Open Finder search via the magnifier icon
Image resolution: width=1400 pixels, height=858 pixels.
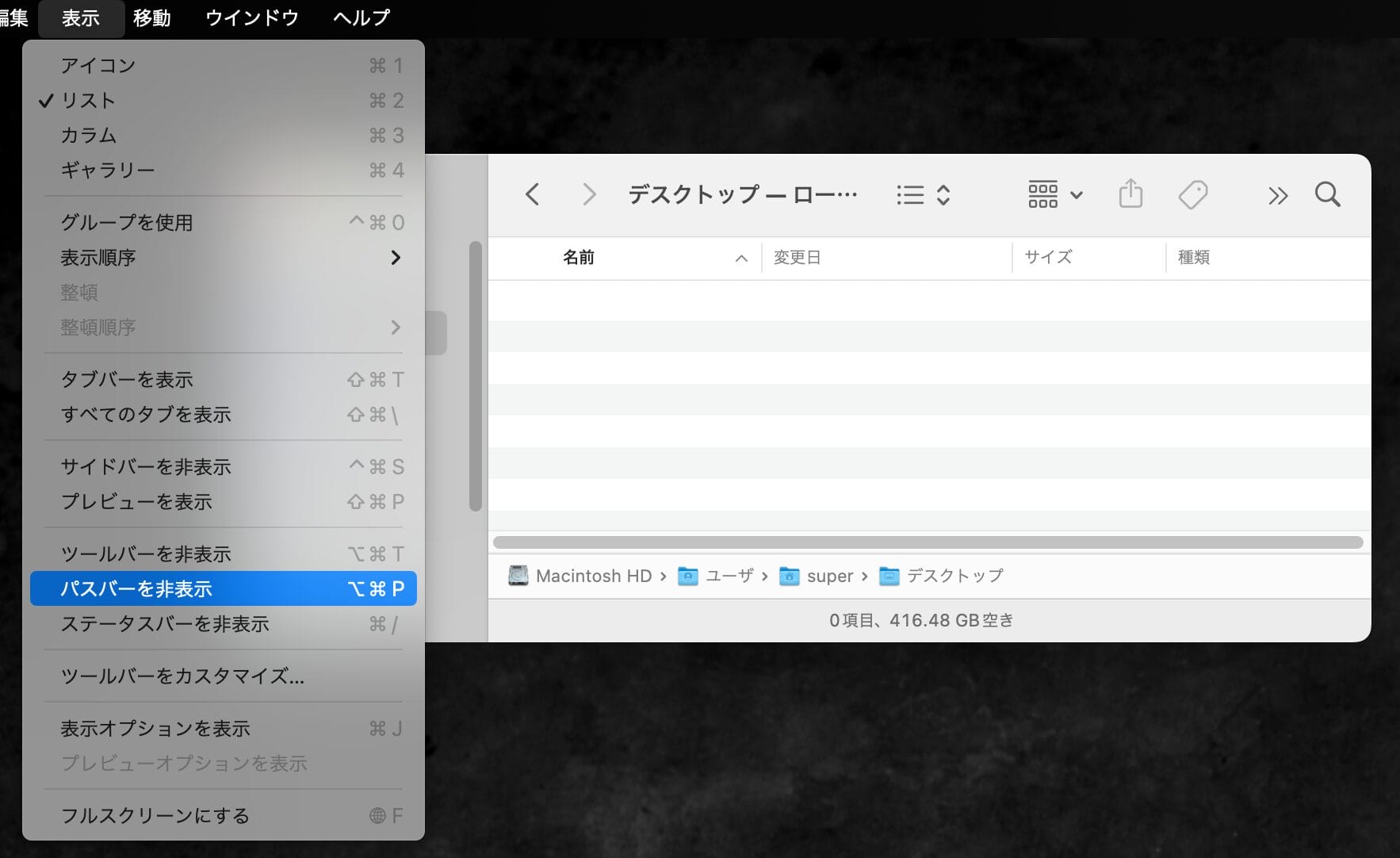(x=1327, y=194)
